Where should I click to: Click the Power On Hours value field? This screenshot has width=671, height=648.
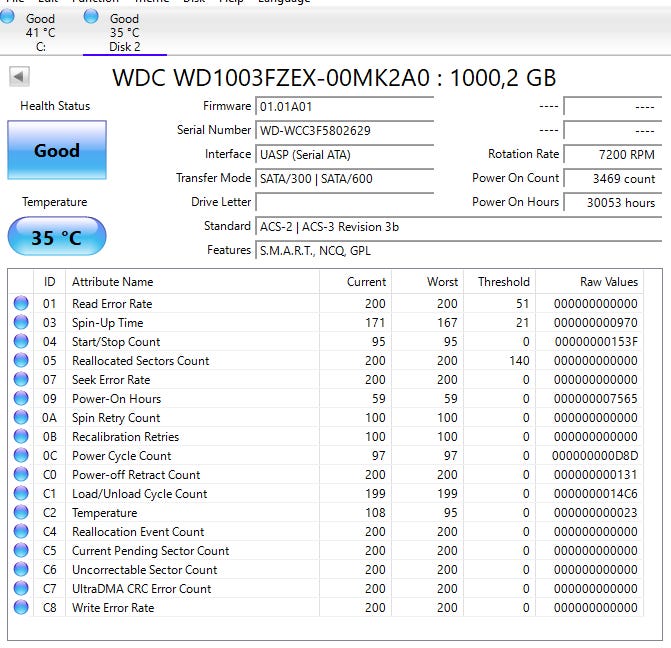(611, 202)
